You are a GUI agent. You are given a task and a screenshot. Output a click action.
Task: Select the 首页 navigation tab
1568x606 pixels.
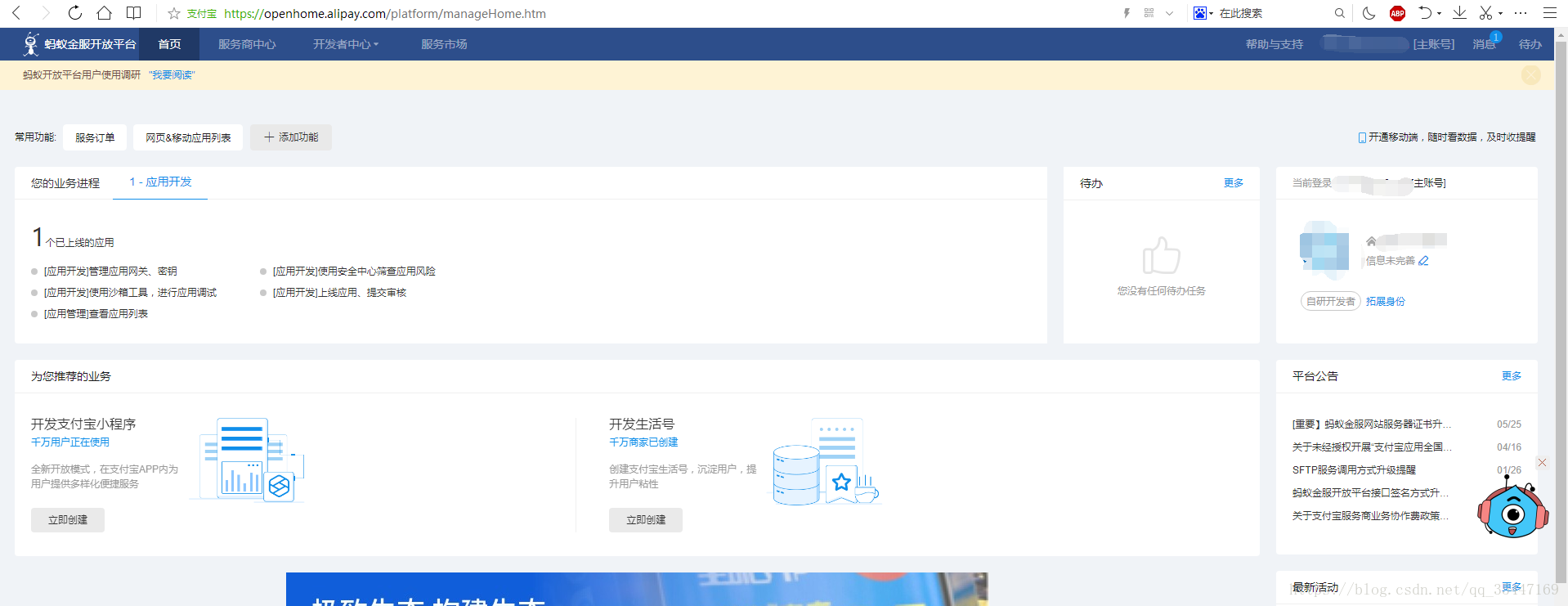point(169,44)
